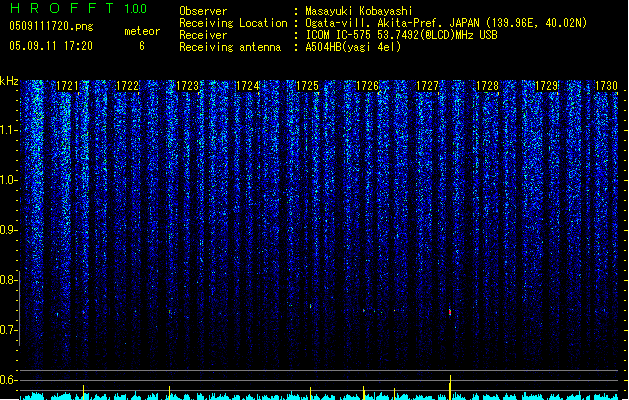Click the 1727 time marker

pyautogui.click(x=428, y=86)
